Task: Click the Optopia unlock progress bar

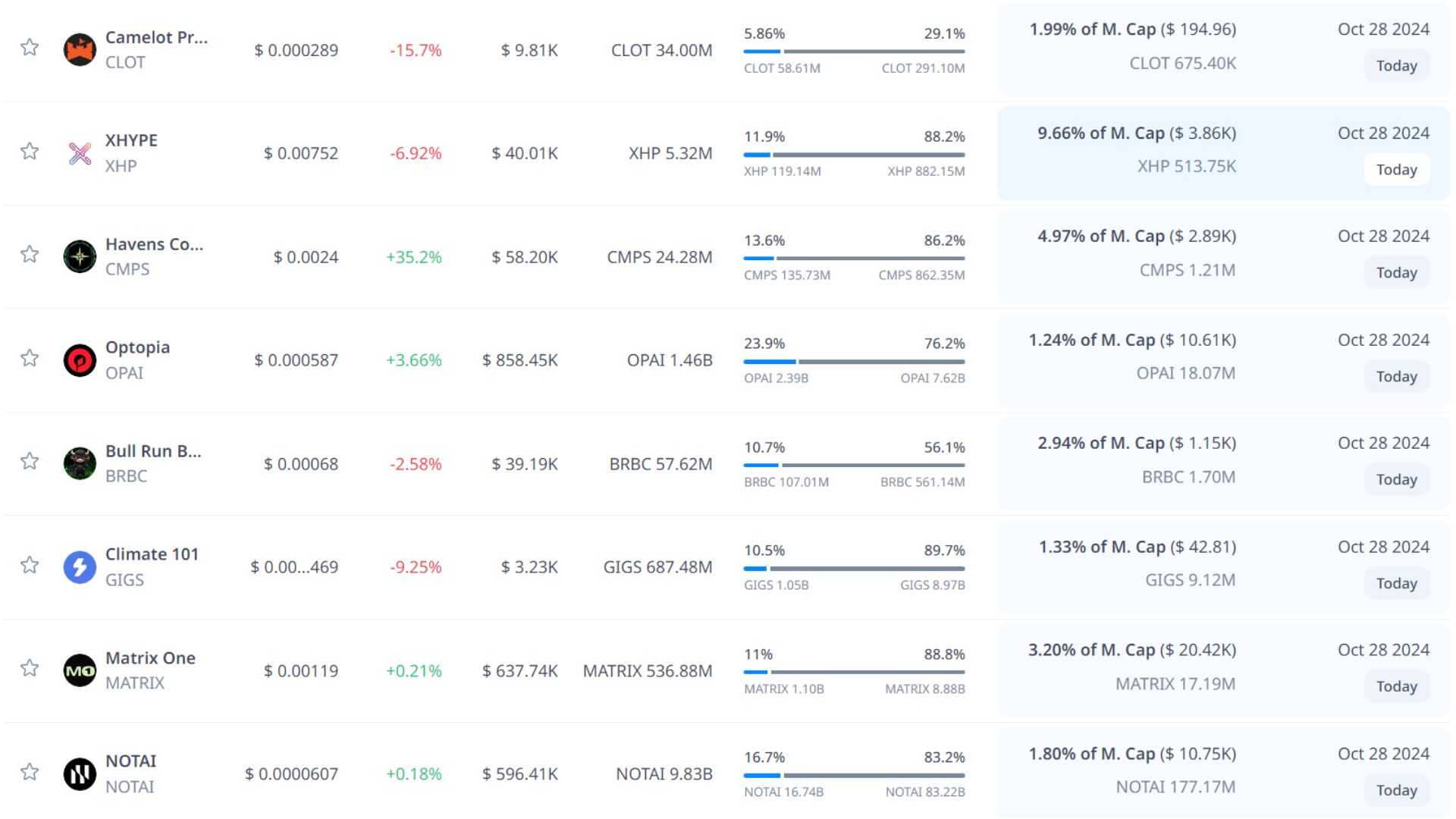Action: pyautogui.click(x=854, y=362)
